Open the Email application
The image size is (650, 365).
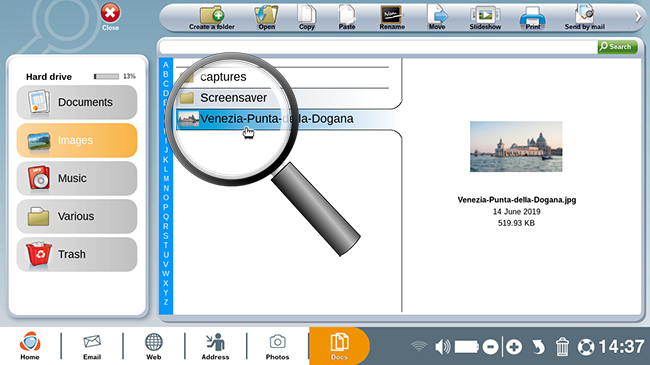[92, 346]
